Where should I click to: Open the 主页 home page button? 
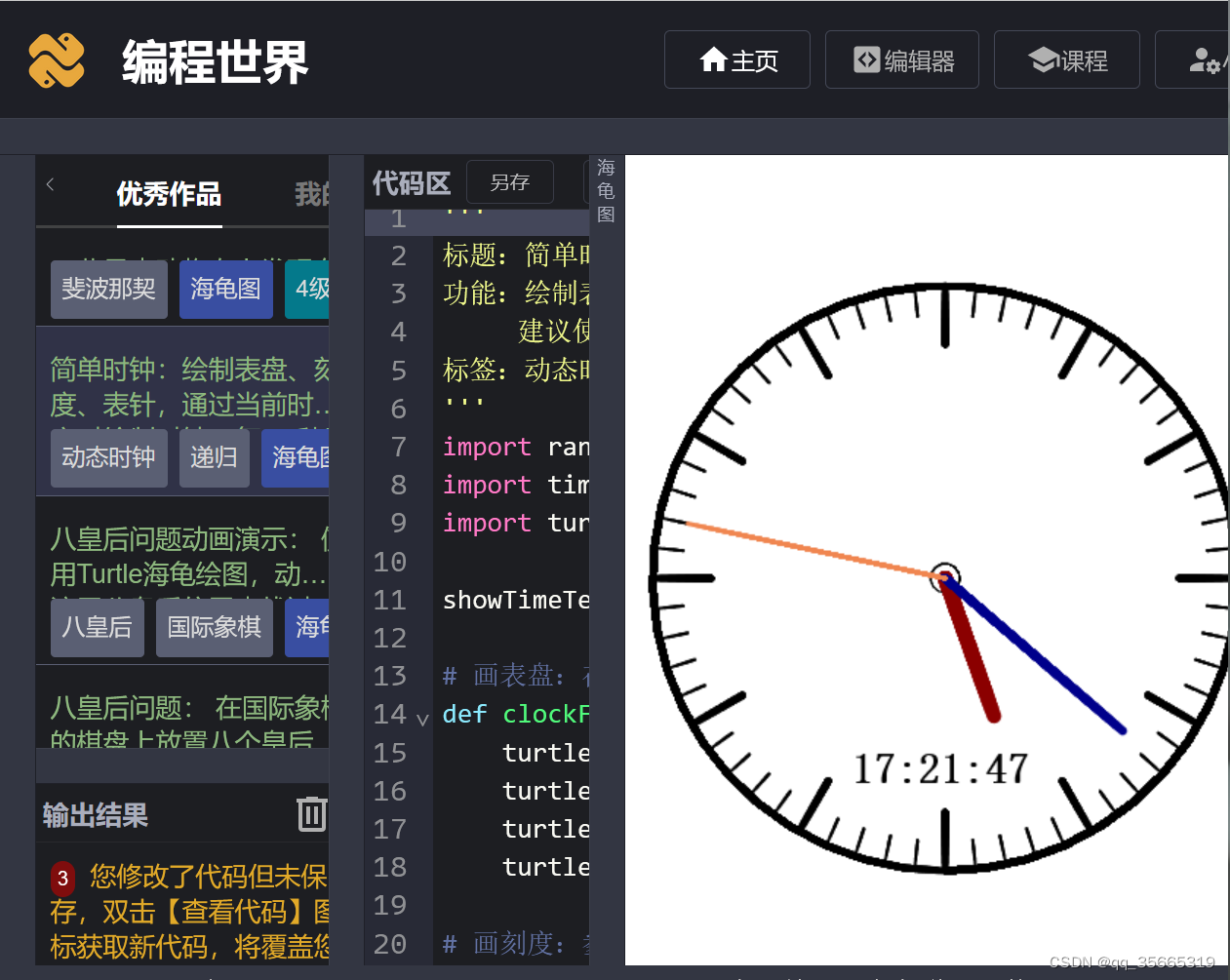pyautogui.click(x=737, y=59)
